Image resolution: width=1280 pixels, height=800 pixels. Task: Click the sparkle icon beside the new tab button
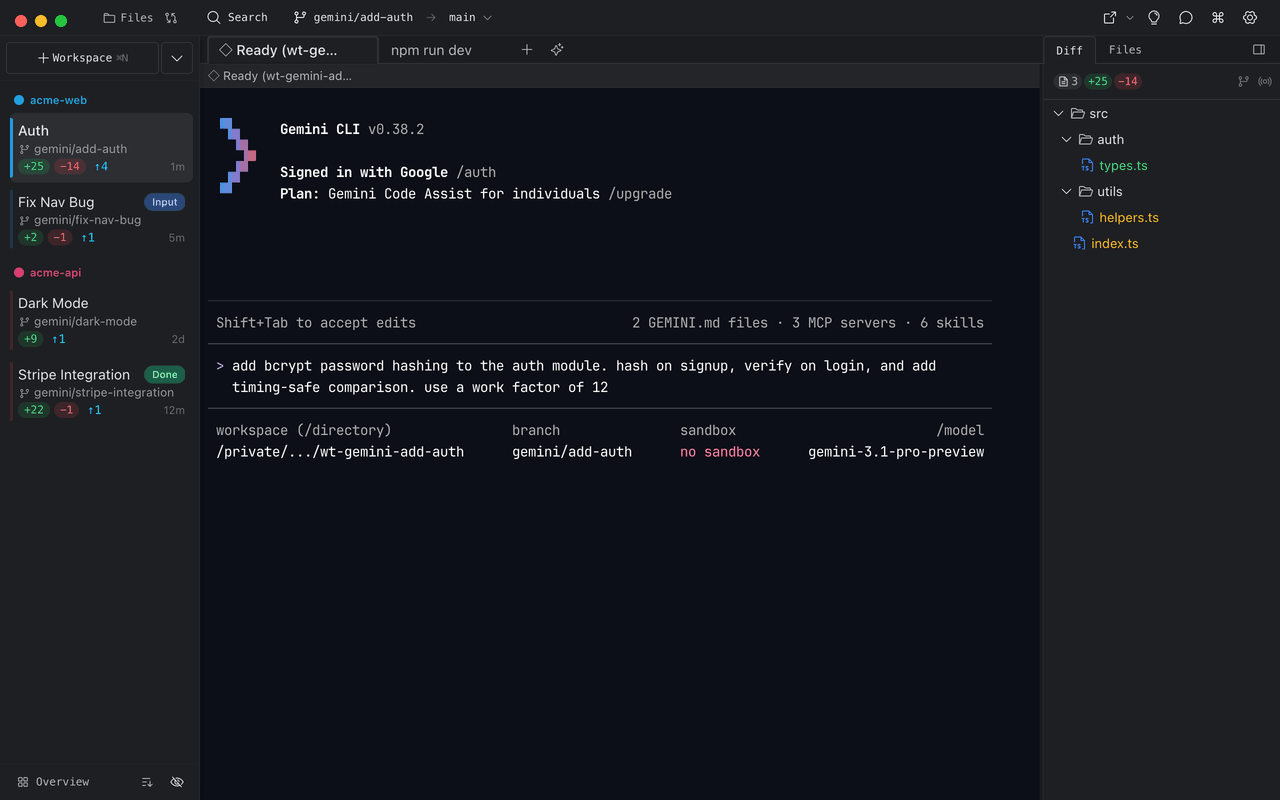pos(557,50)
